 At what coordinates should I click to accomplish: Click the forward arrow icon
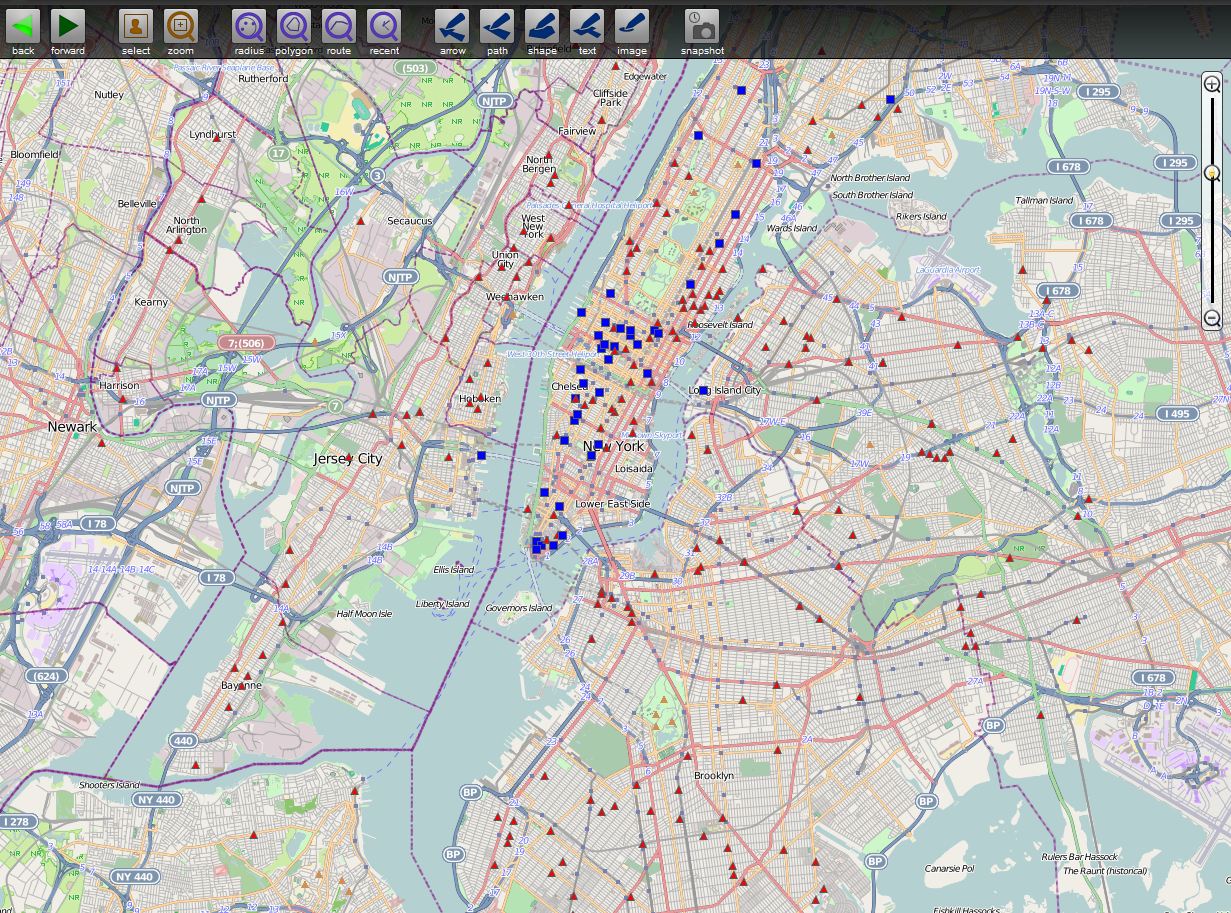tap(68, 26)
